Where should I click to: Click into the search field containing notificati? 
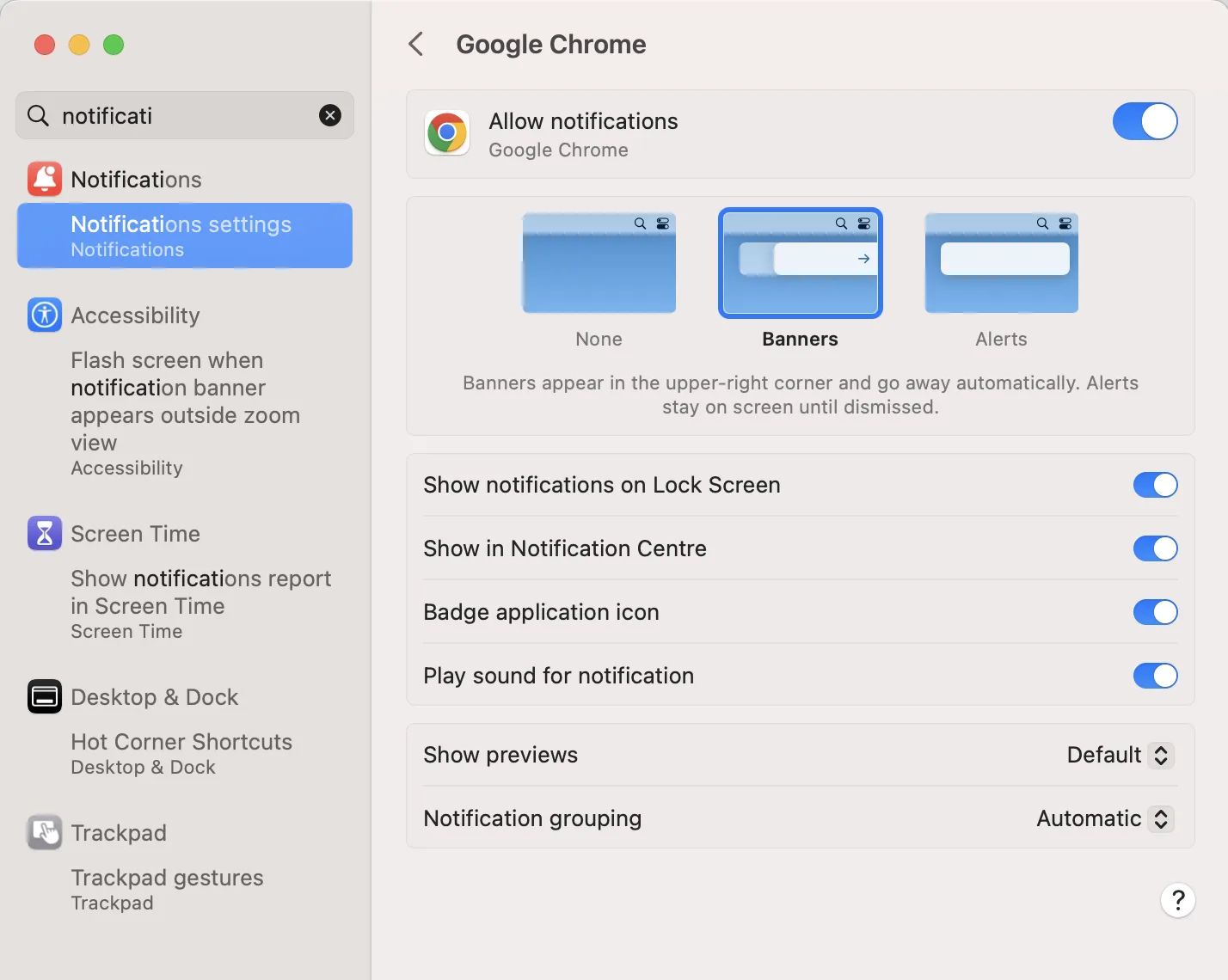coord(185,115)
